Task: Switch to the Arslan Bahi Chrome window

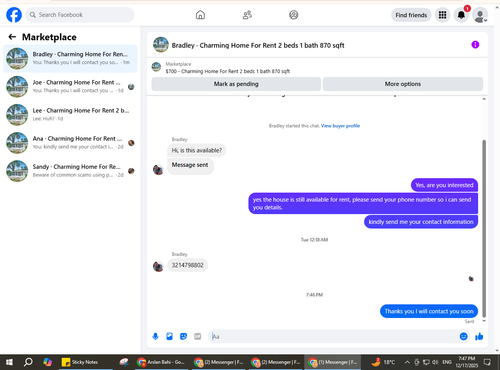Action: point(161,362)
